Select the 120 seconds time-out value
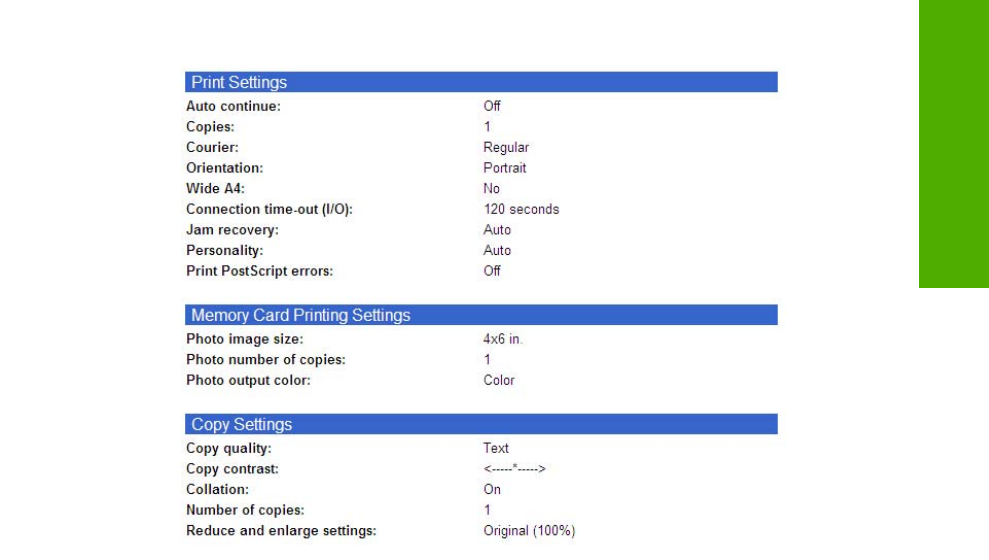The height and width of the screenshot is (560, 989). [x=521, y=209]
